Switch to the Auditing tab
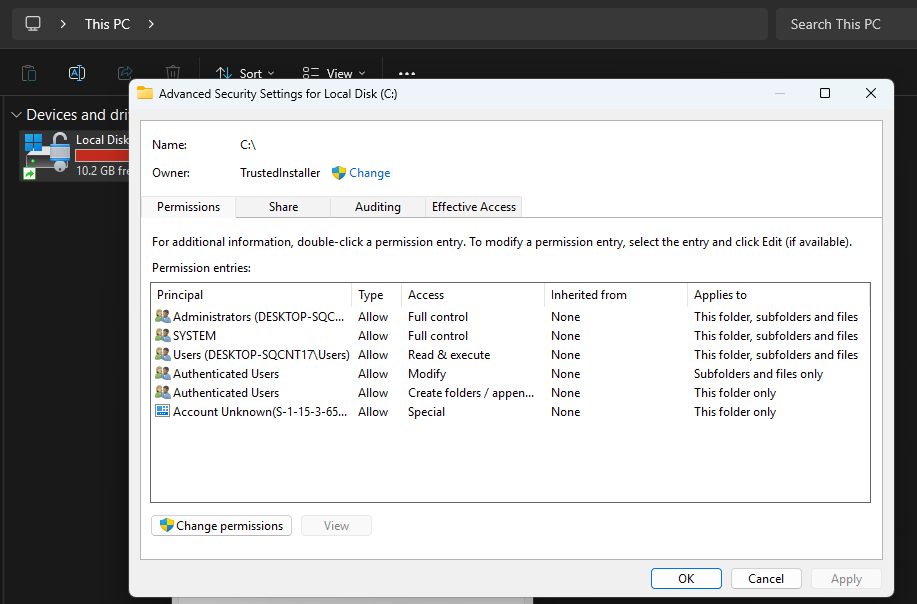Screen dimensions: 917x604 (x=377, y=206)
